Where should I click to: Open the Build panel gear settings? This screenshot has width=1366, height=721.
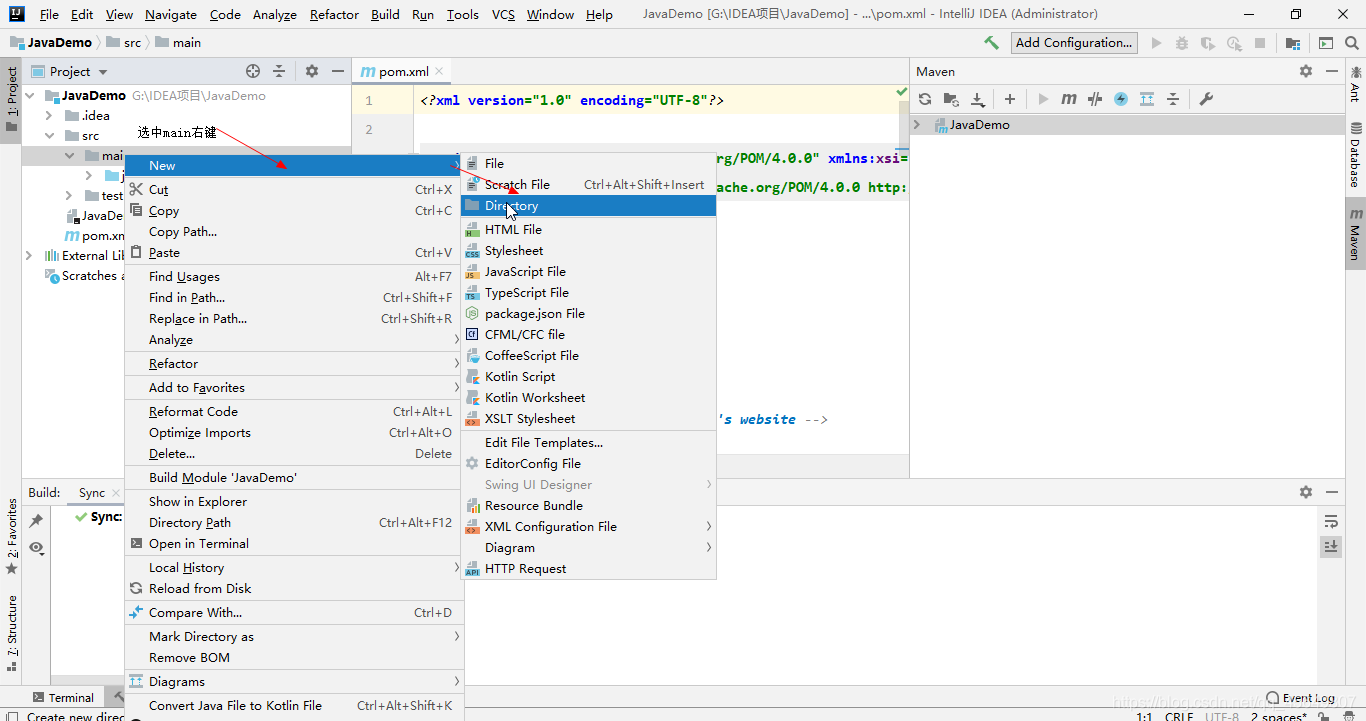(x=1306, y=492)
